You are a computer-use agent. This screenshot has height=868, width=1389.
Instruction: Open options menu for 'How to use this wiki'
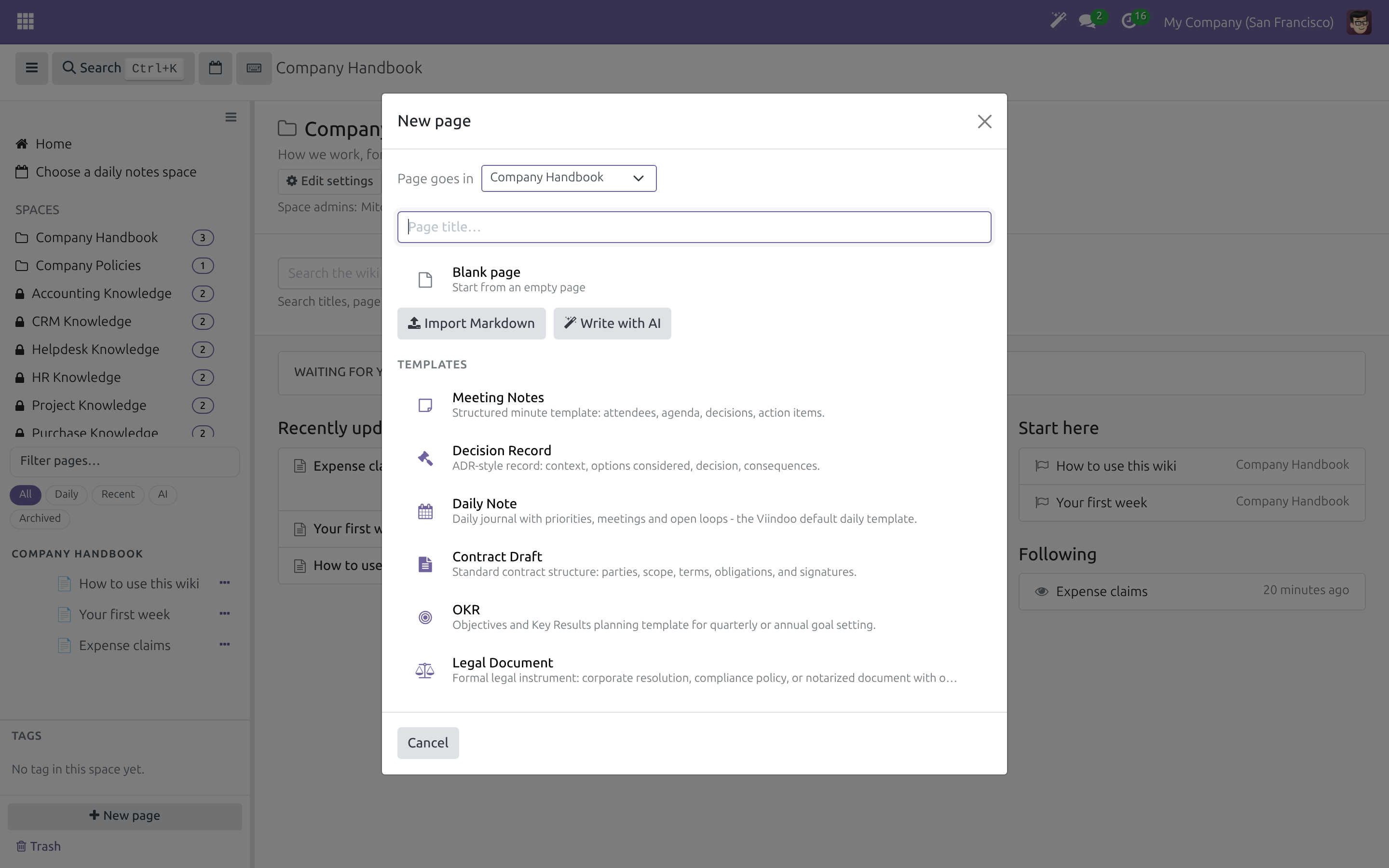click(224, 583)
